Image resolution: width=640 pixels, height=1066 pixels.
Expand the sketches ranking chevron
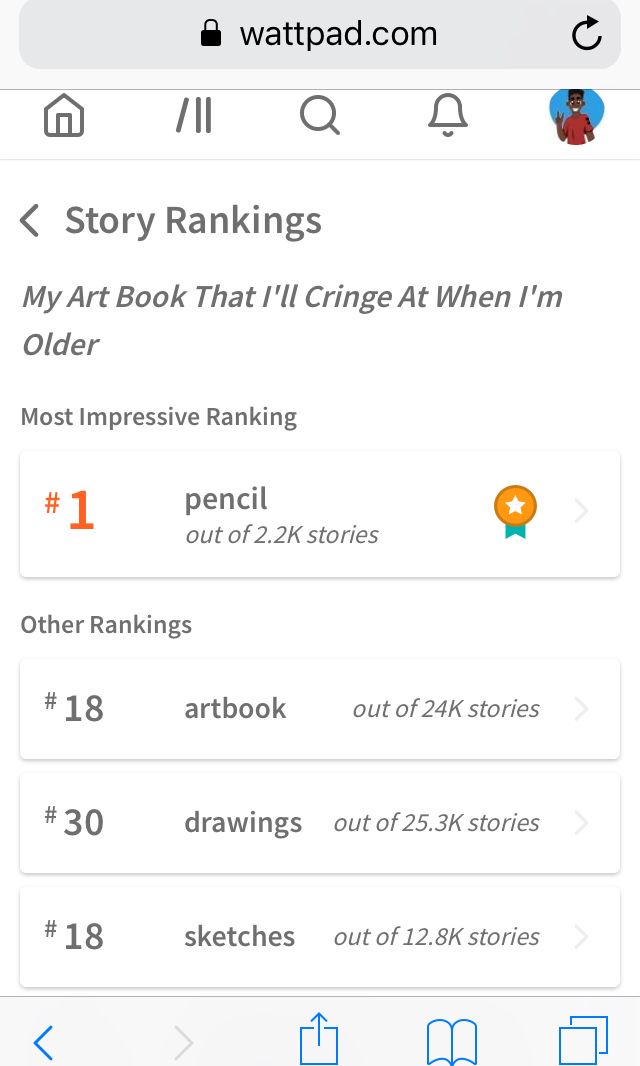coord(582,937)
